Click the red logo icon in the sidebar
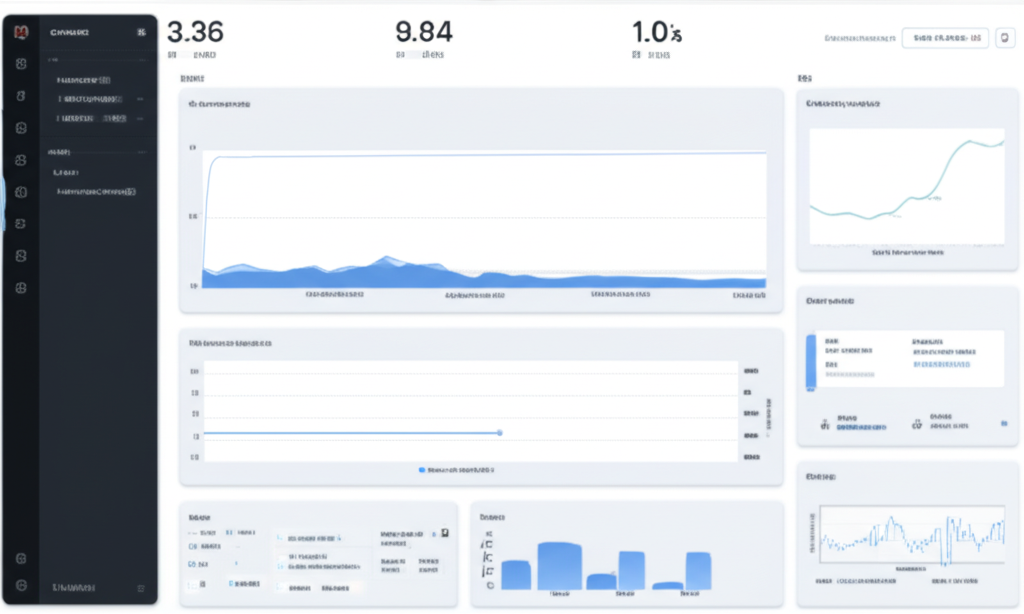1024x614 pixels. click(x=21, y=32)
